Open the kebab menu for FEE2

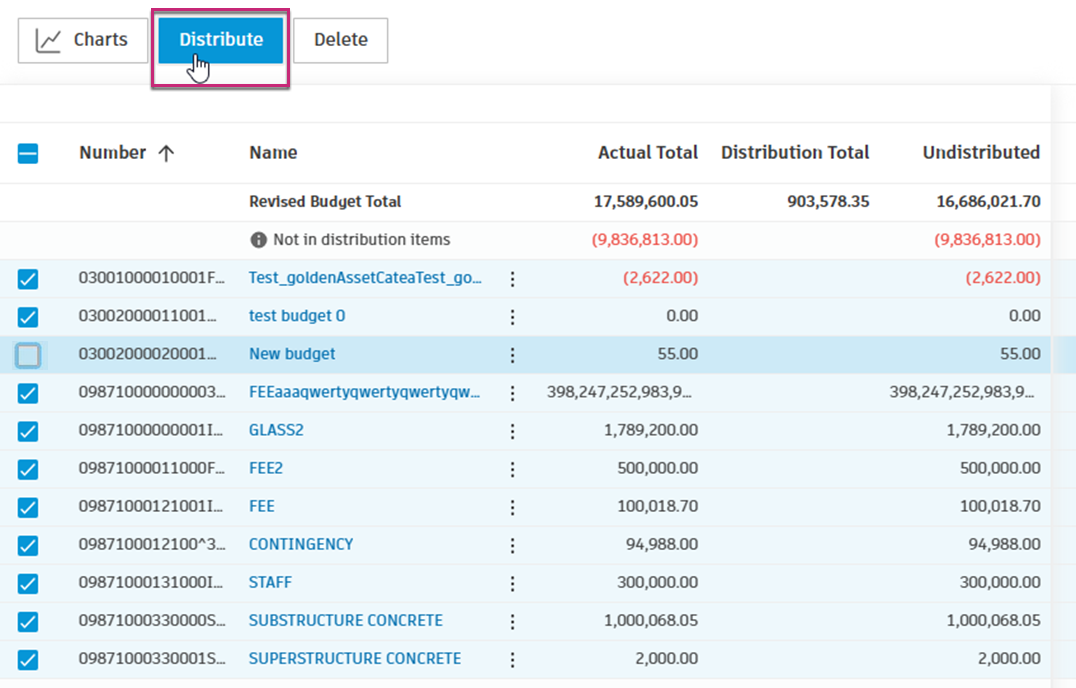(512, 469)
